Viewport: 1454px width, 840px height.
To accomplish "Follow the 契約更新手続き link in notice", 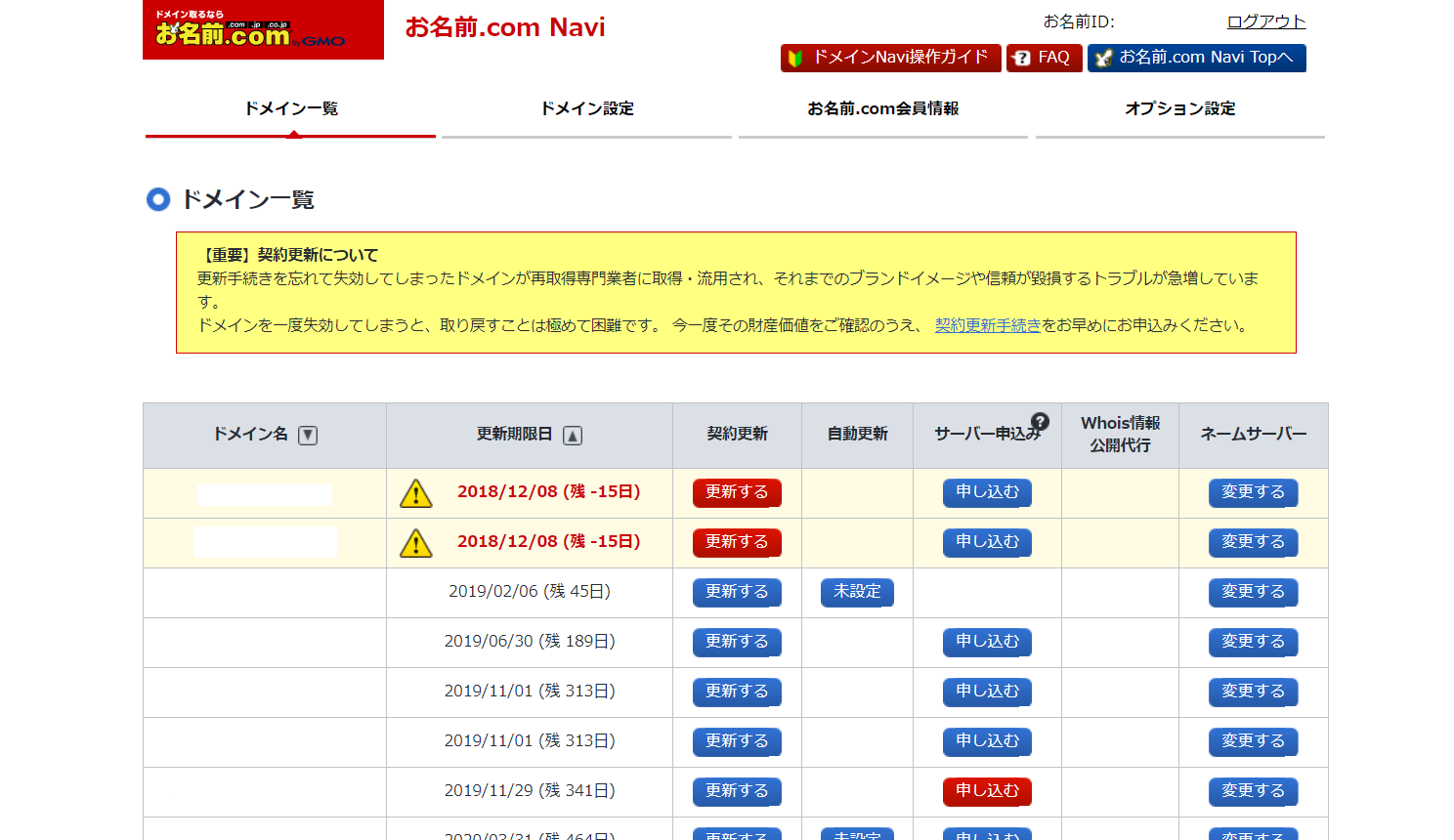I will (988, 325).
